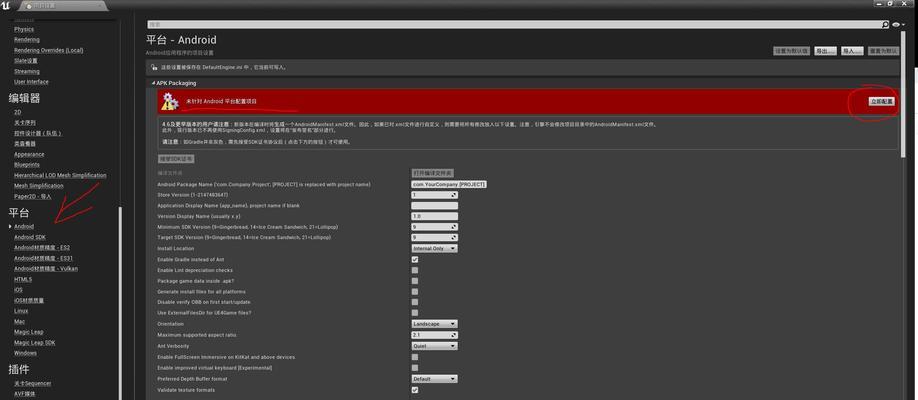
Task: Close the project settings tab
Action: click(x=101, y=6)
